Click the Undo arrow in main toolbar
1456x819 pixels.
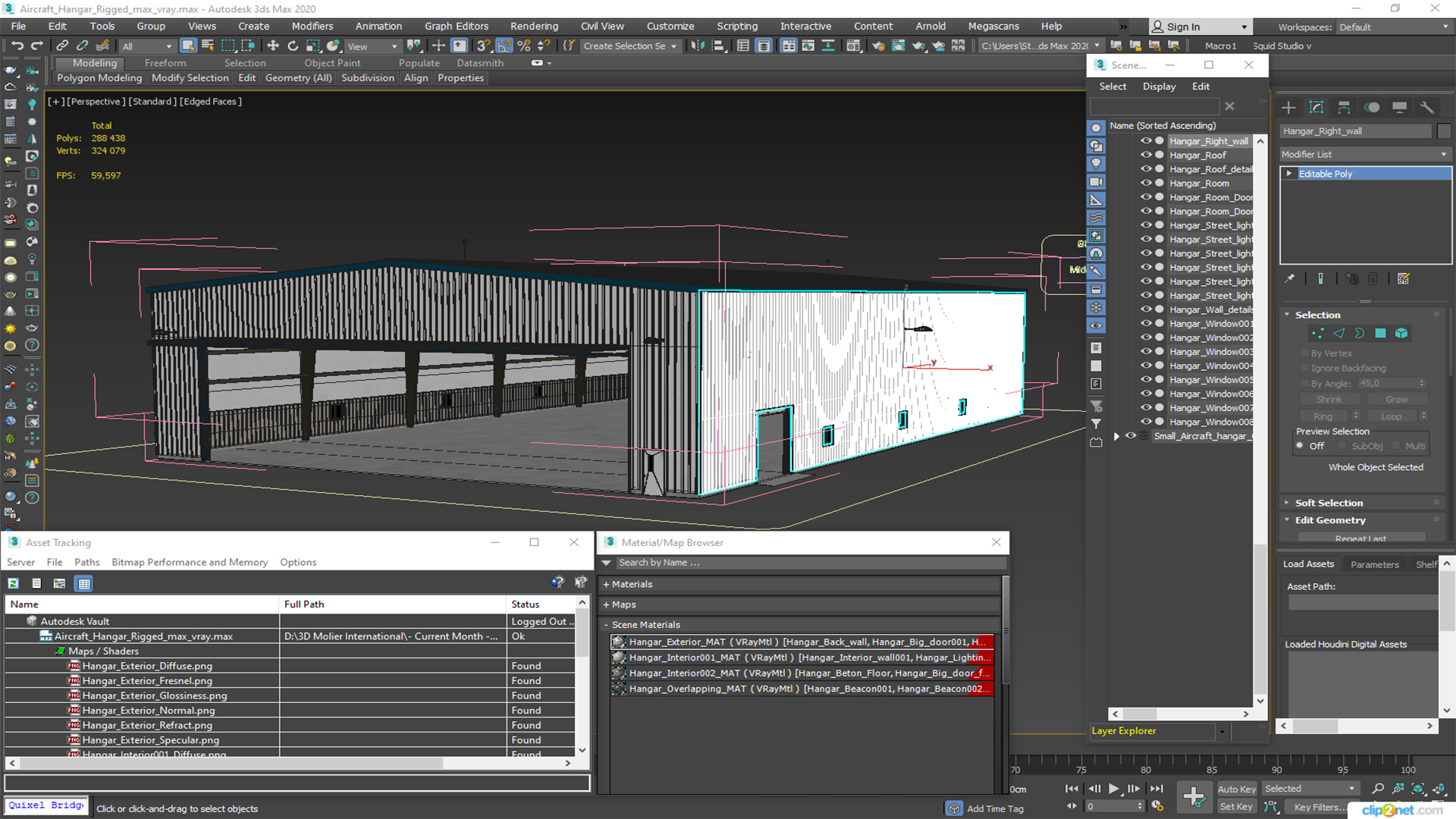[17, 46]
